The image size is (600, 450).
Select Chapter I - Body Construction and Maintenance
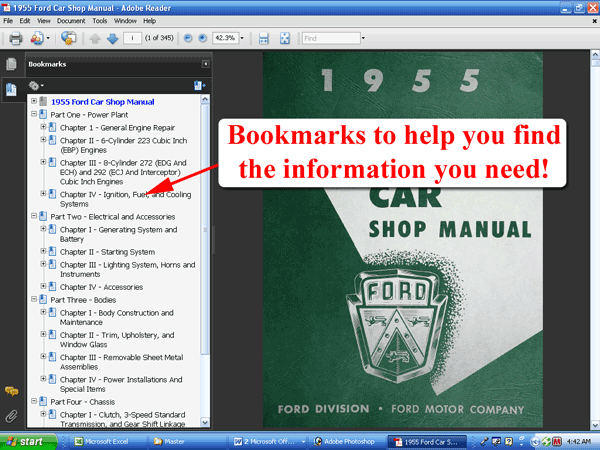(x=117, y=317)
